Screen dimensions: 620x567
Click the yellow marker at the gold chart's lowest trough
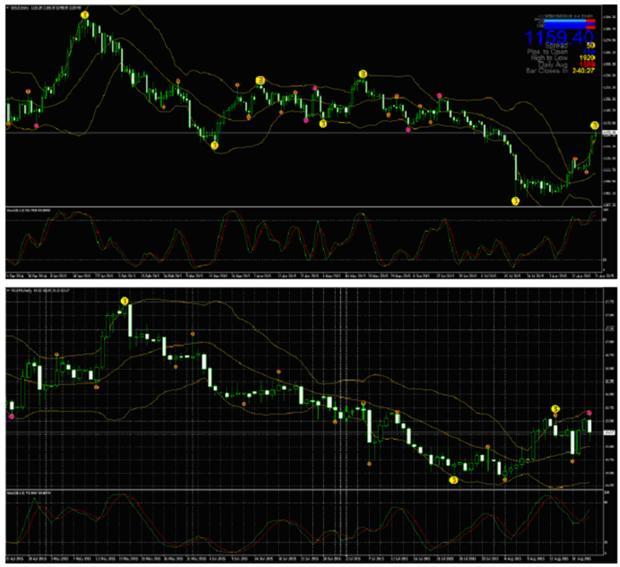(x=515, y=201)
